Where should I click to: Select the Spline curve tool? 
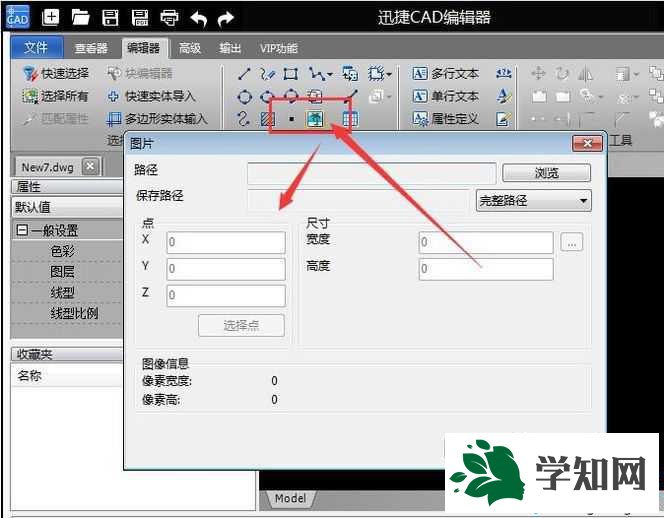click(243, 119)
